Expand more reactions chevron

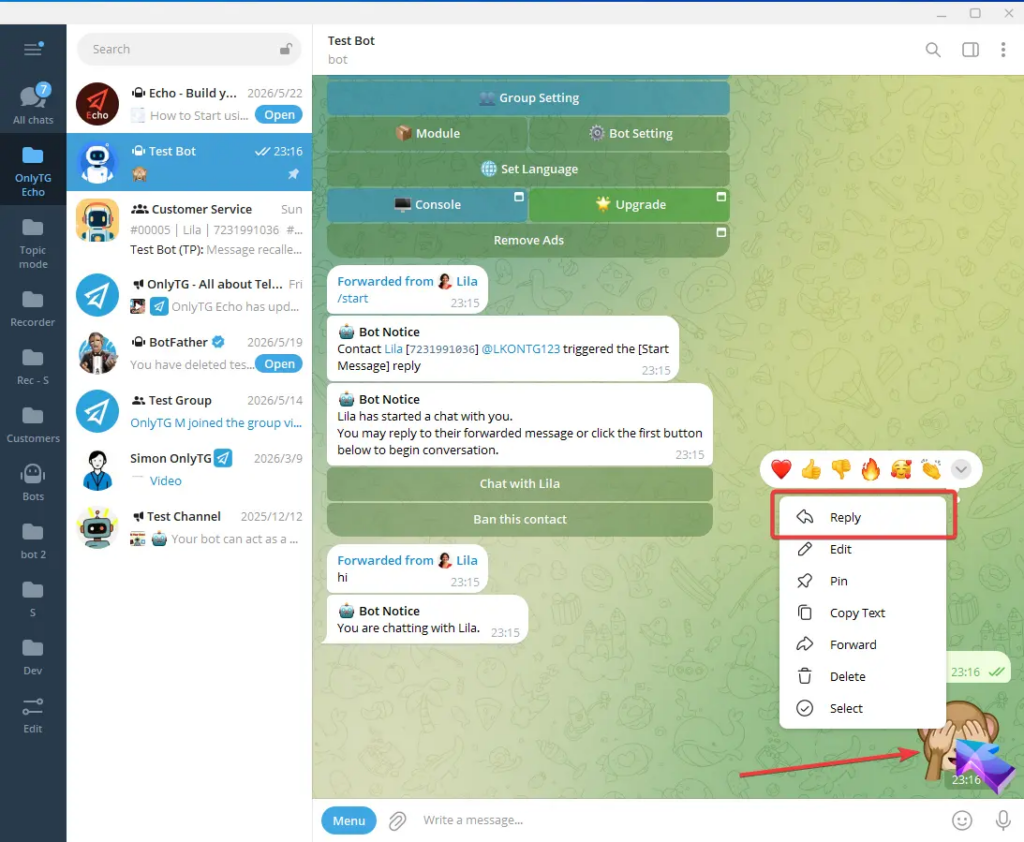(x=961, y=469)
